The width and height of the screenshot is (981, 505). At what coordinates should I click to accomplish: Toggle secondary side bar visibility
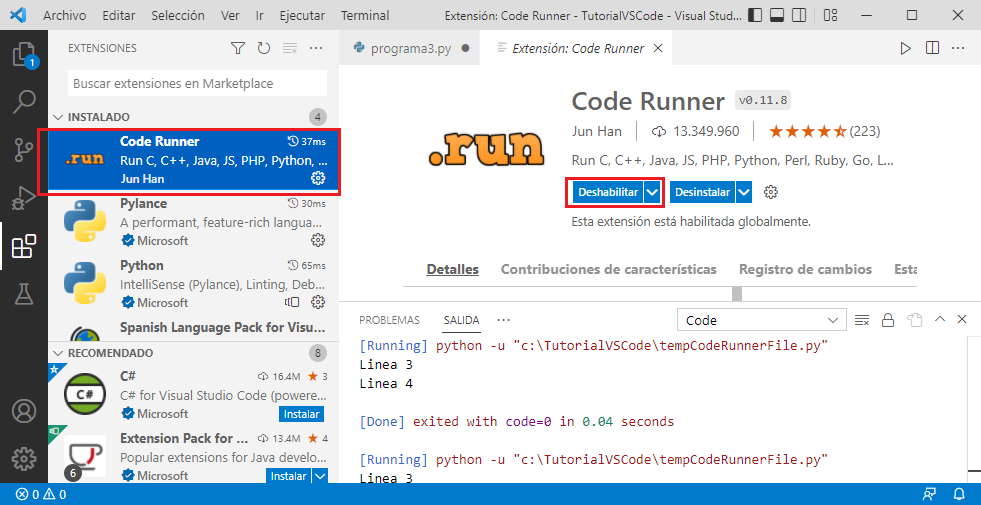coord(799,15)
